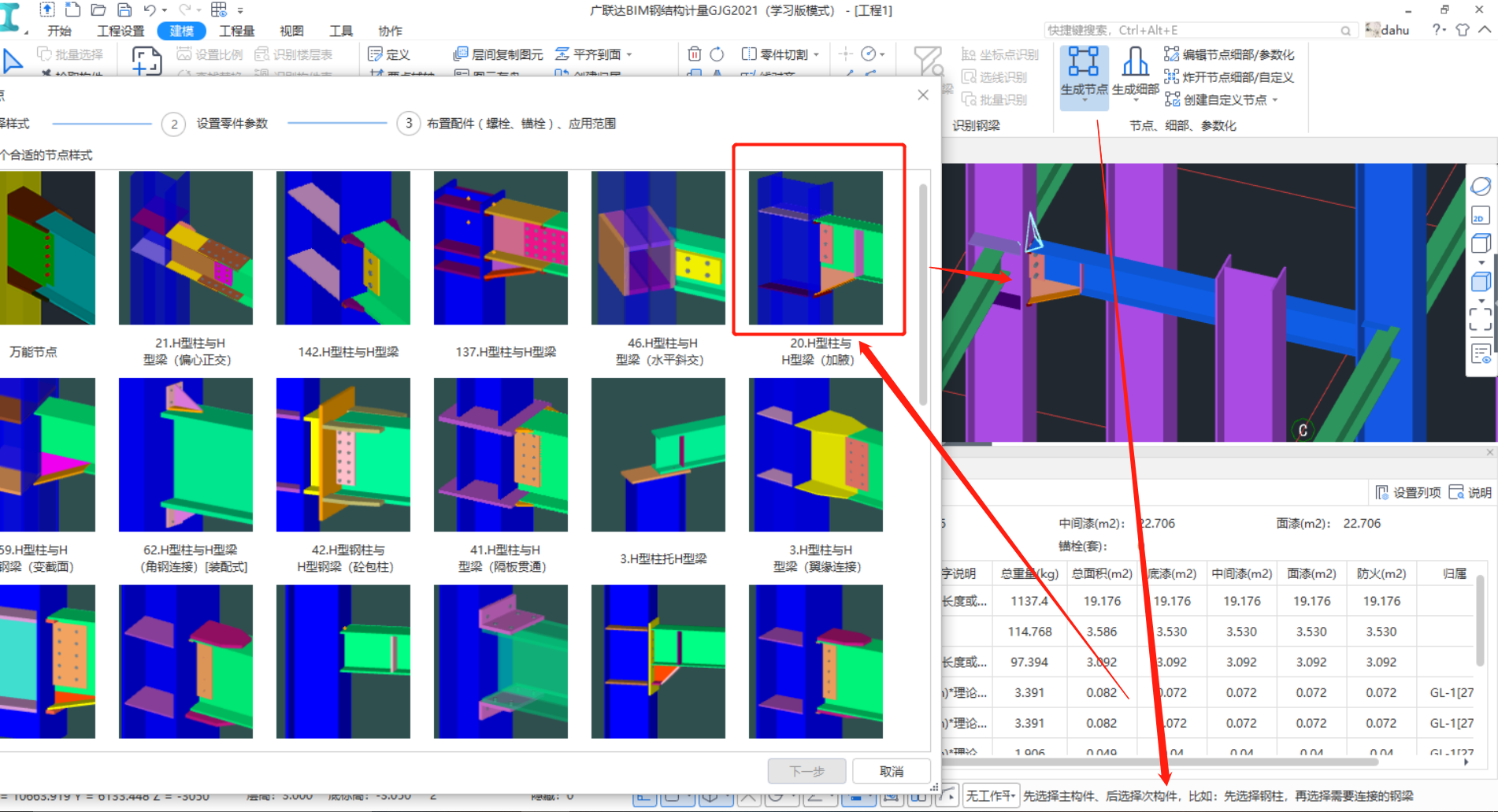
Task: Click 炸开节点细部/自定义 tool
Action: tap(1229, 77)
